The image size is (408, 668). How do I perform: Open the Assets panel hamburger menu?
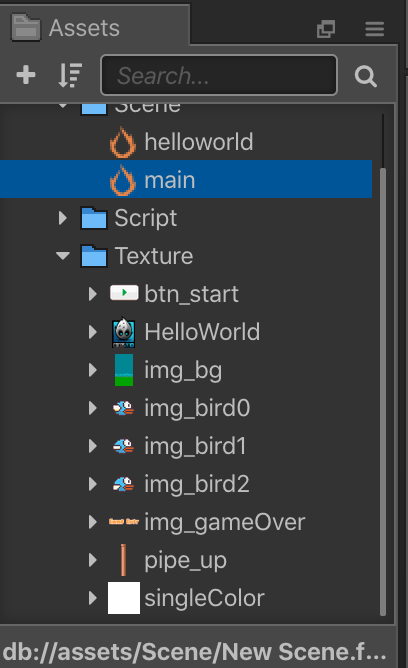pyautogui.click(x=374, y=29)
